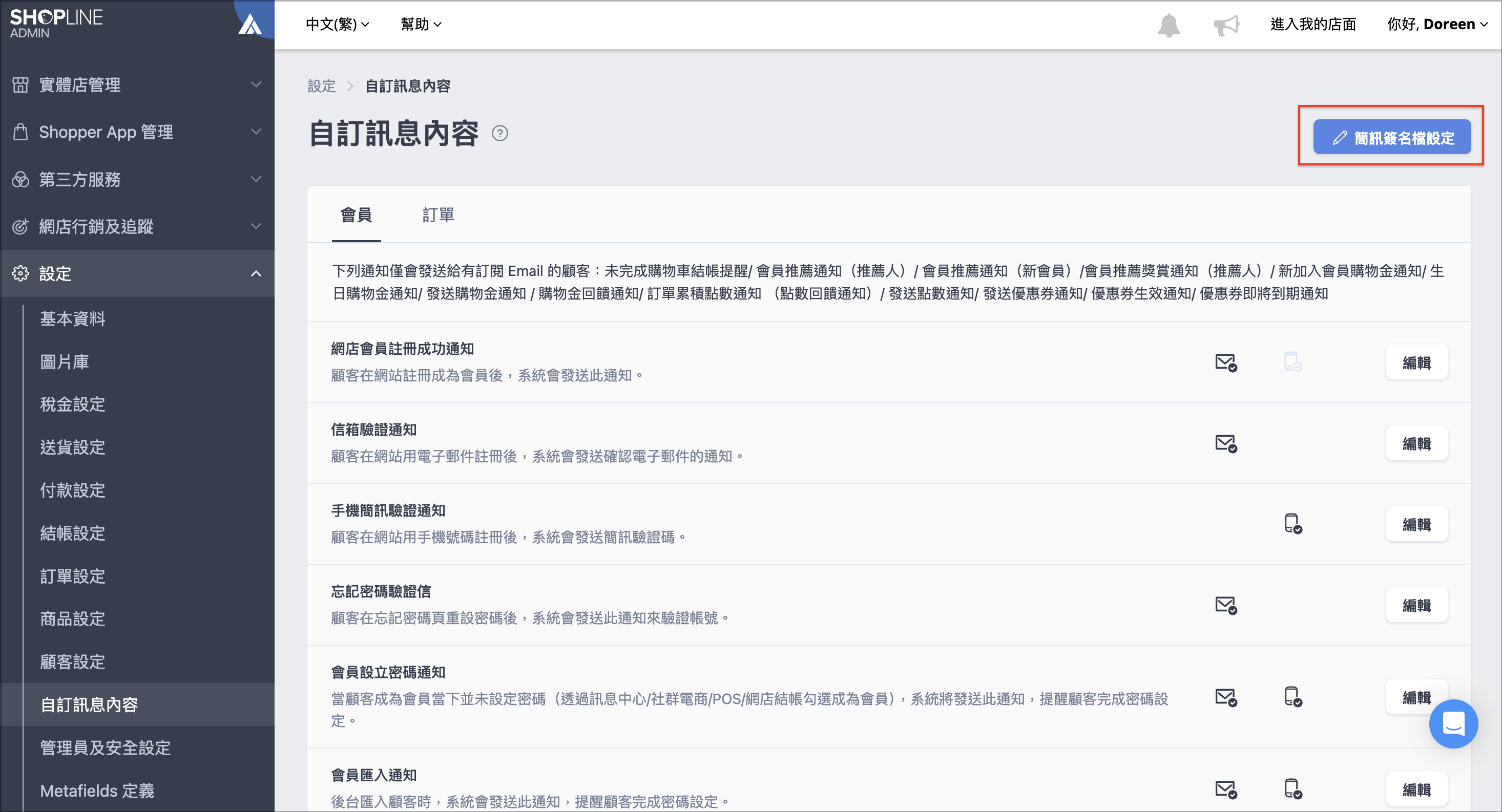Click email icon for 會員設立密碼通知
The image size is (1502, 812).
1225,697
